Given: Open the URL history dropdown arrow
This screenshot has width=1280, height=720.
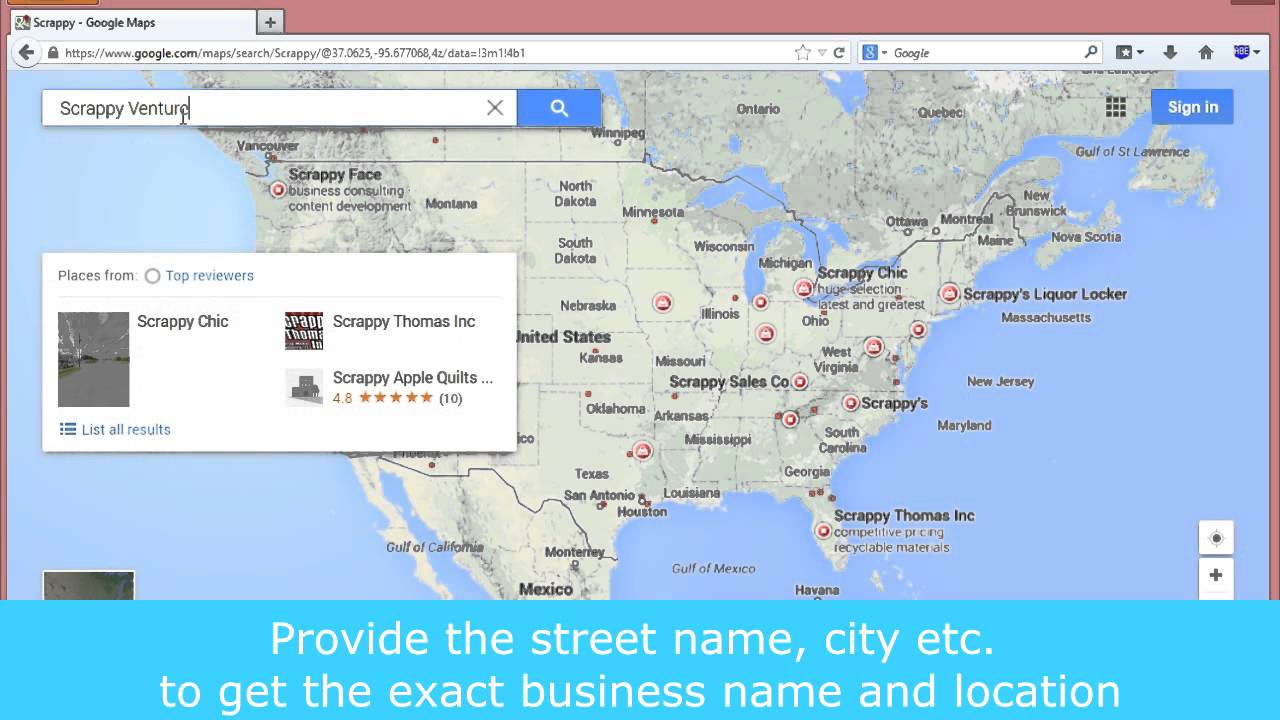Looking at the screenshot, I should (822, 53).
